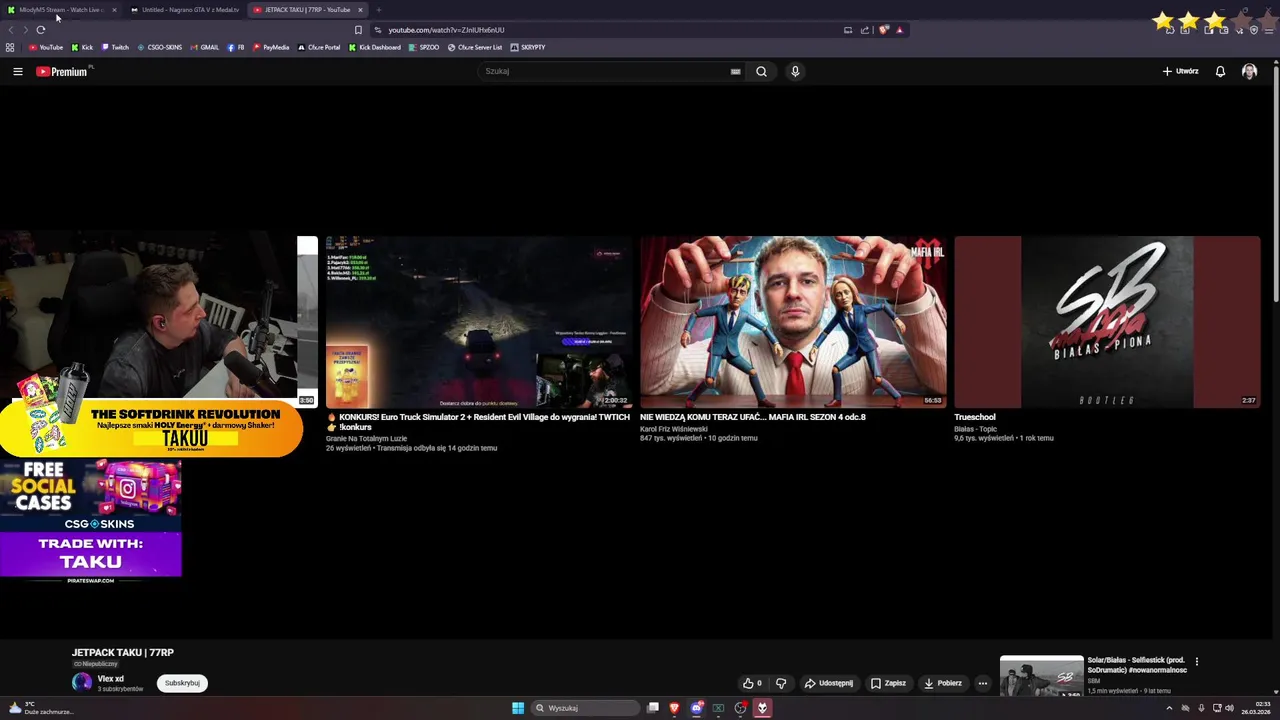Image resolution: width=1280 pixels, height=720 pixels.
Task: Show hidden tray icons chevron
Action: [1169, 708]
